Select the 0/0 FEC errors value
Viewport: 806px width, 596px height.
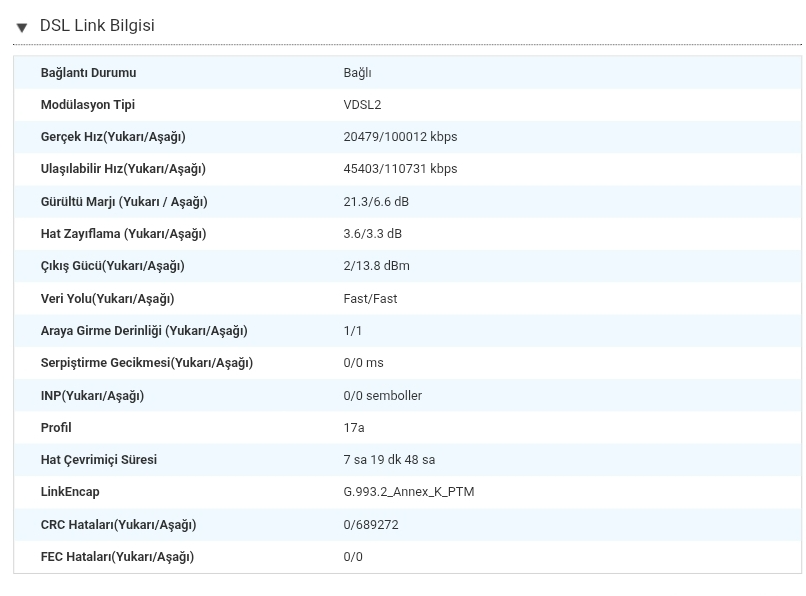[353, 557]
